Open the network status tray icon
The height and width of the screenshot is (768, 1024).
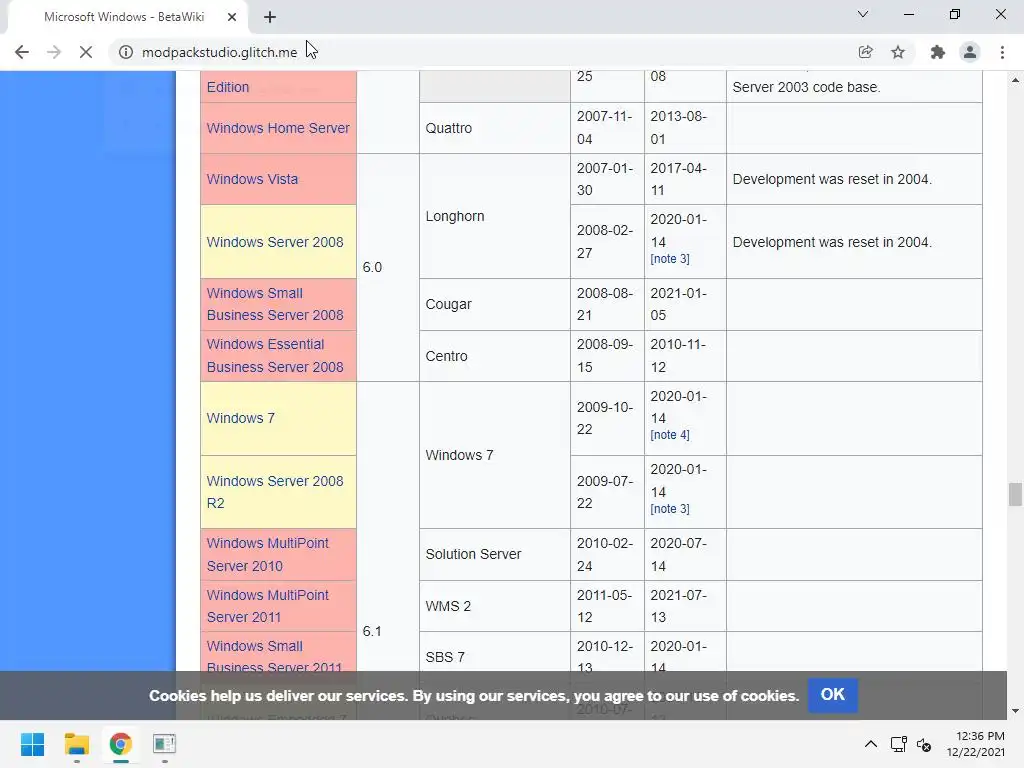(899, 744)
